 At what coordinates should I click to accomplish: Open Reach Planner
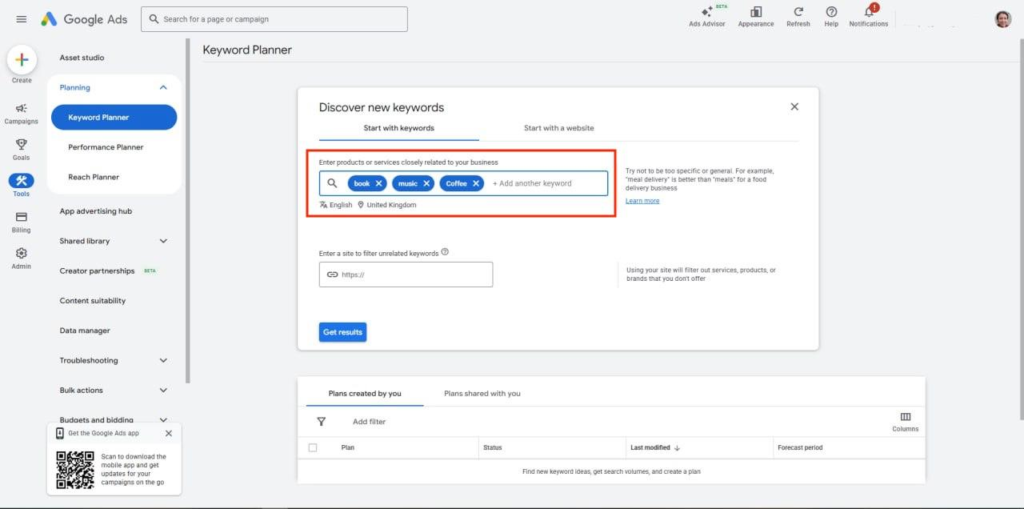94,177
